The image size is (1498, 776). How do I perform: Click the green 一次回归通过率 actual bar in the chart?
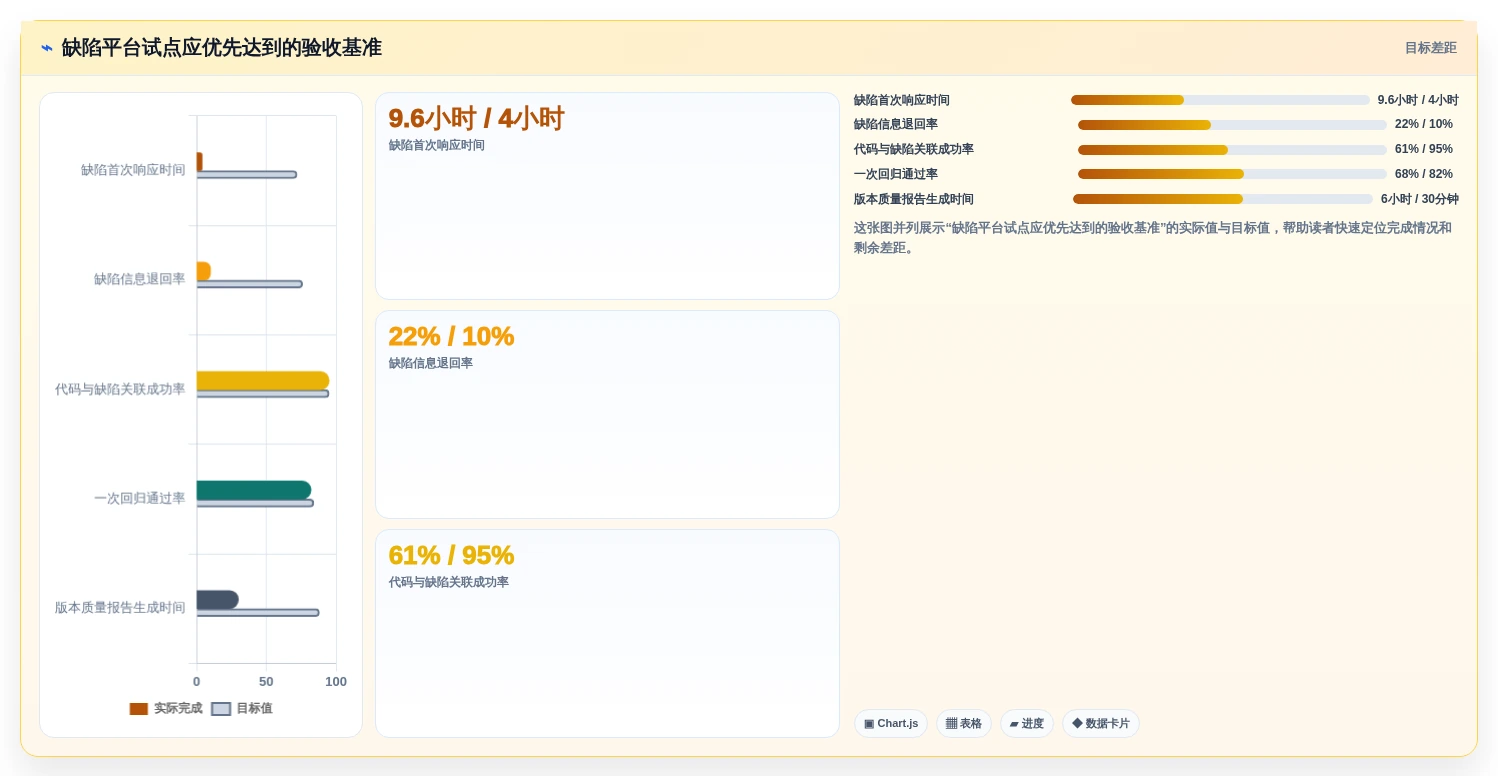pos(254,490)
